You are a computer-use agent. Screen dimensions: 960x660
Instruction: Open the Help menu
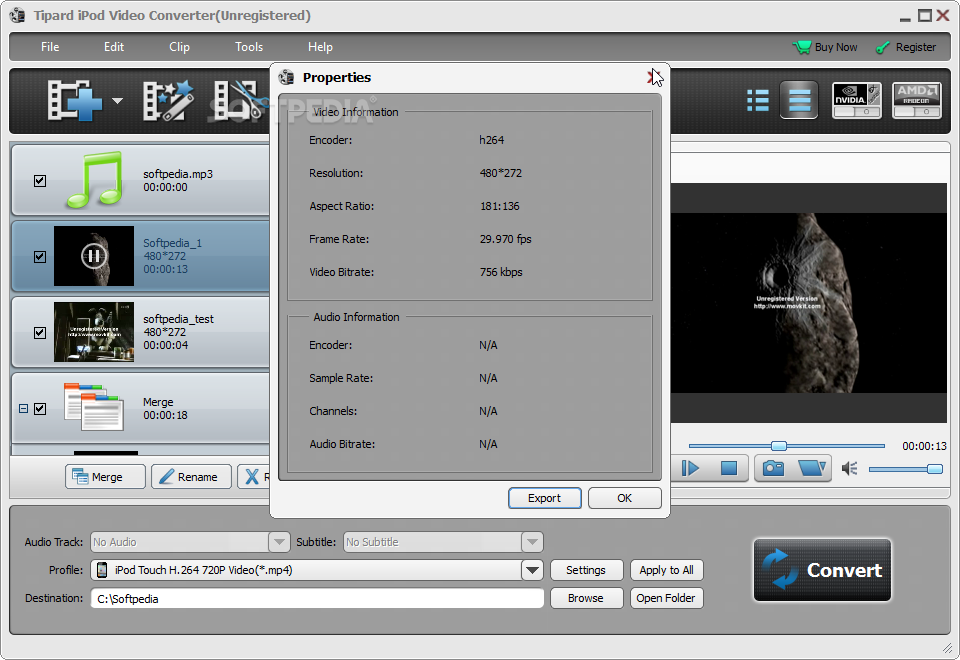coord(320,47)
